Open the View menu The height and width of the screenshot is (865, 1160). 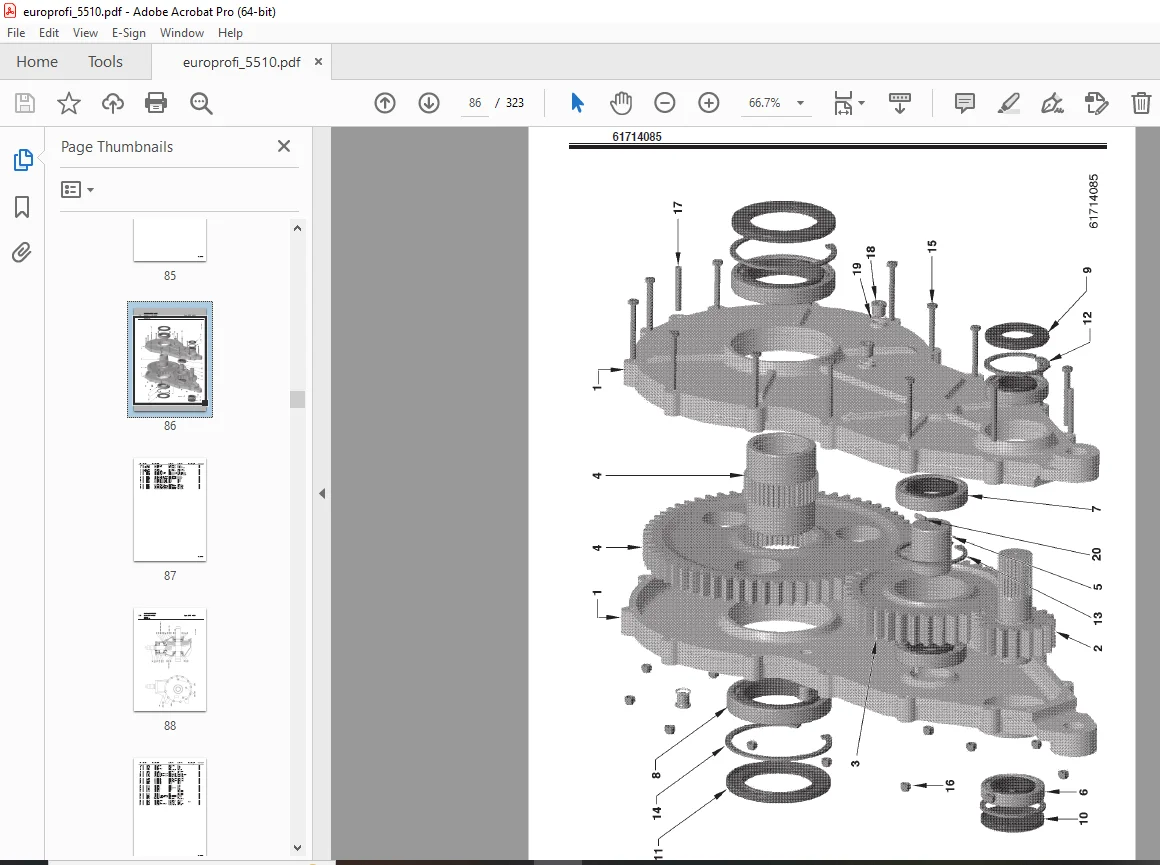pyautogui.click(x=85, y=33)
